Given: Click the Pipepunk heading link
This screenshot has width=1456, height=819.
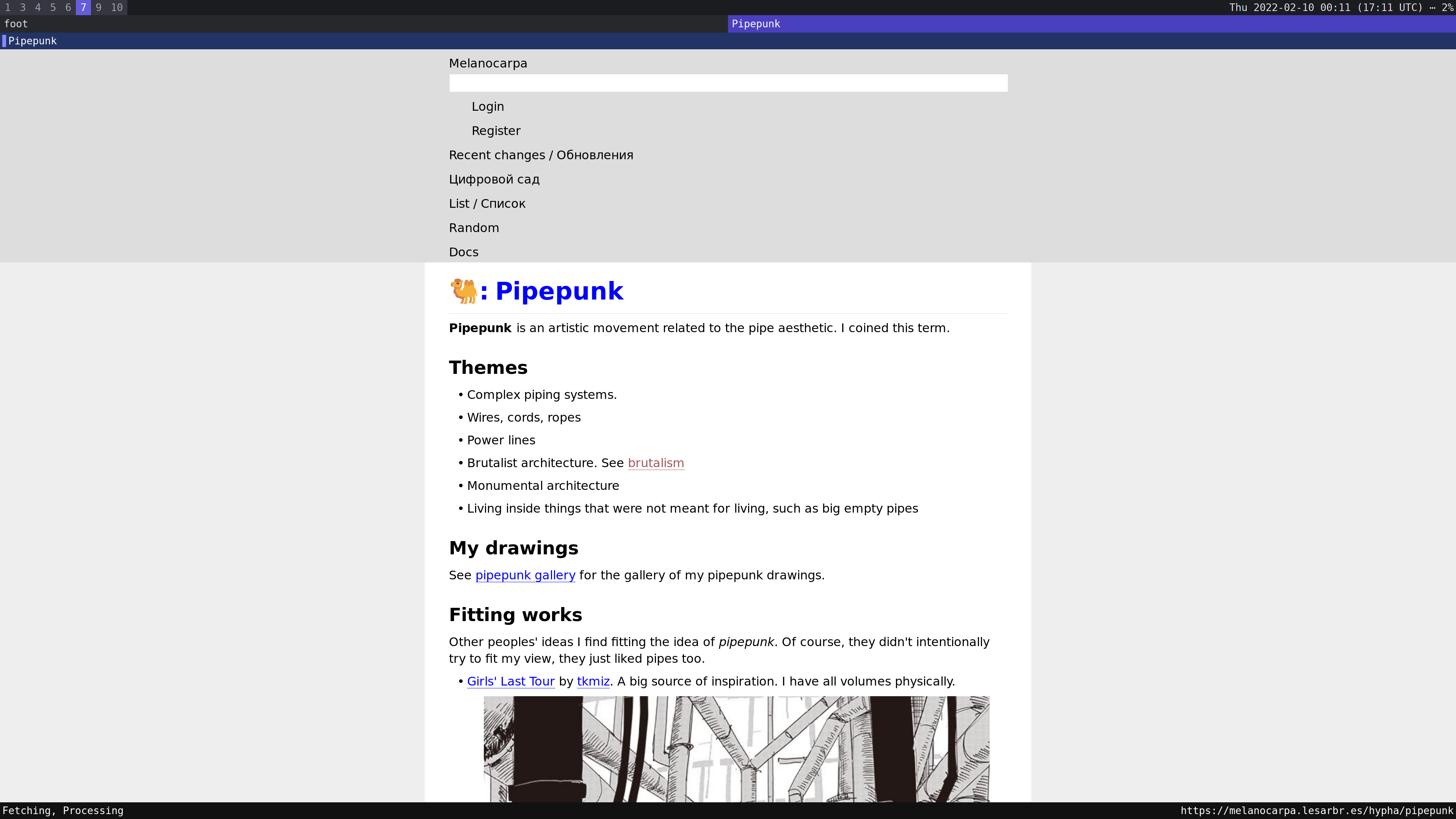Looking at the screenshot, I should 559,292.
